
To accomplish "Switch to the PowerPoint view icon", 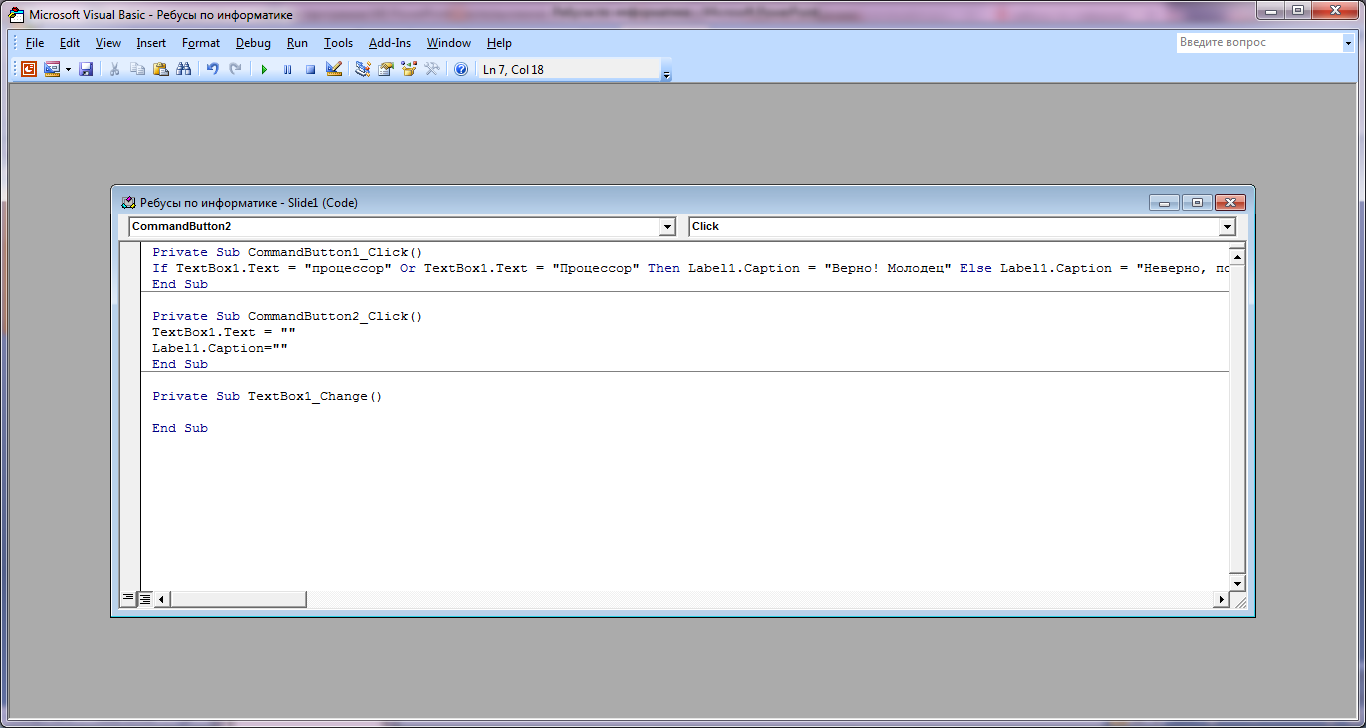I will pos(29,69).
